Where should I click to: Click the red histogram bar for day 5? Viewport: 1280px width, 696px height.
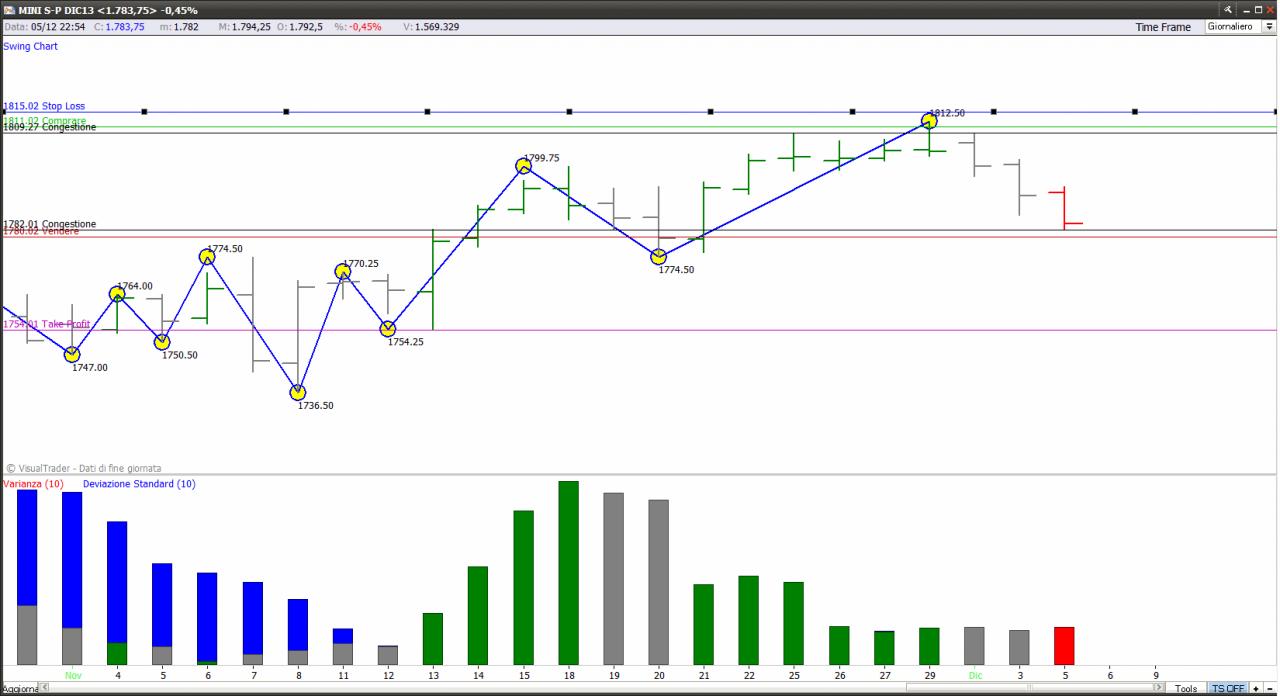pos(1064,646)
